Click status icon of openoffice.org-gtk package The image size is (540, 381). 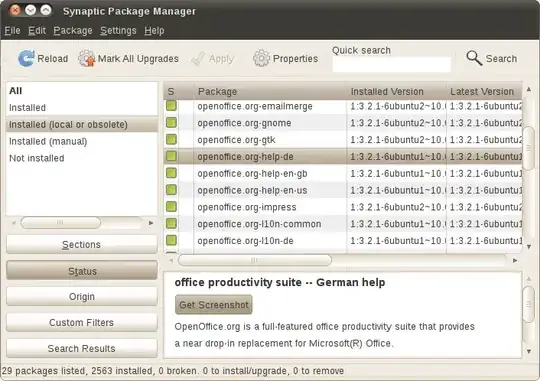pyautogui.click(x=171, y=140)
